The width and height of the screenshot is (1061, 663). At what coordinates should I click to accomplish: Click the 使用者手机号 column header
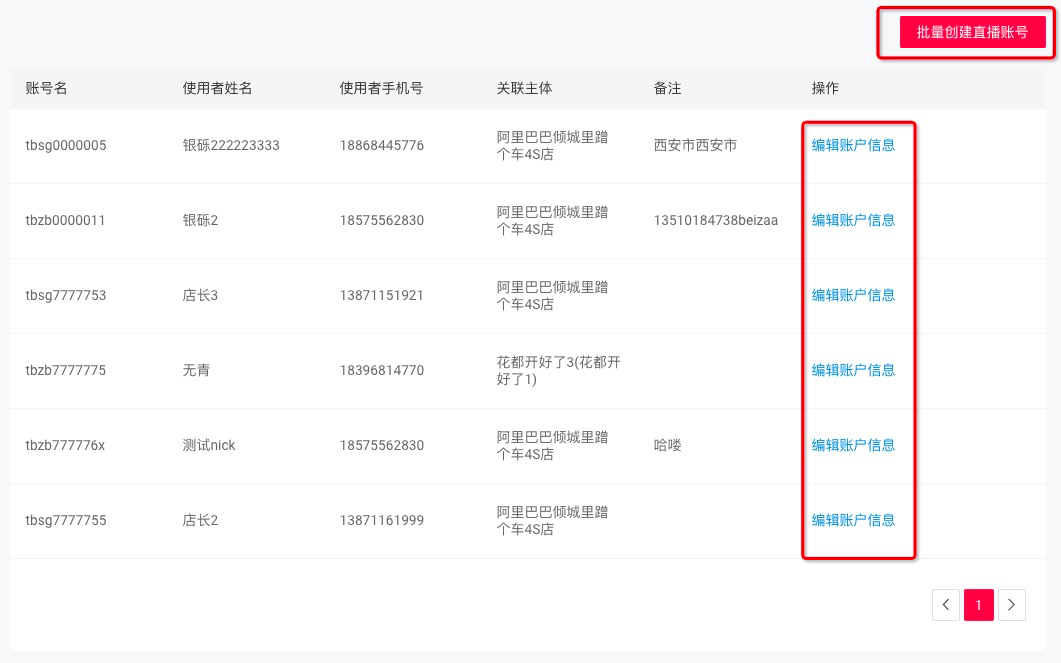[x=381, y=88]
